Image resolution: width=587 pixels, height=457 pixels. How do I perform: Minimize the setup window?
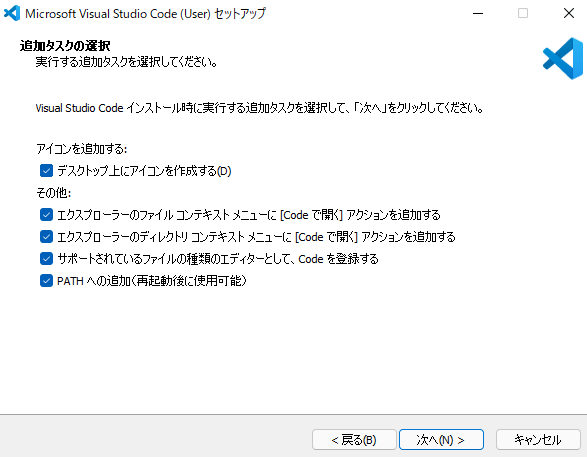tap(478, 13)
